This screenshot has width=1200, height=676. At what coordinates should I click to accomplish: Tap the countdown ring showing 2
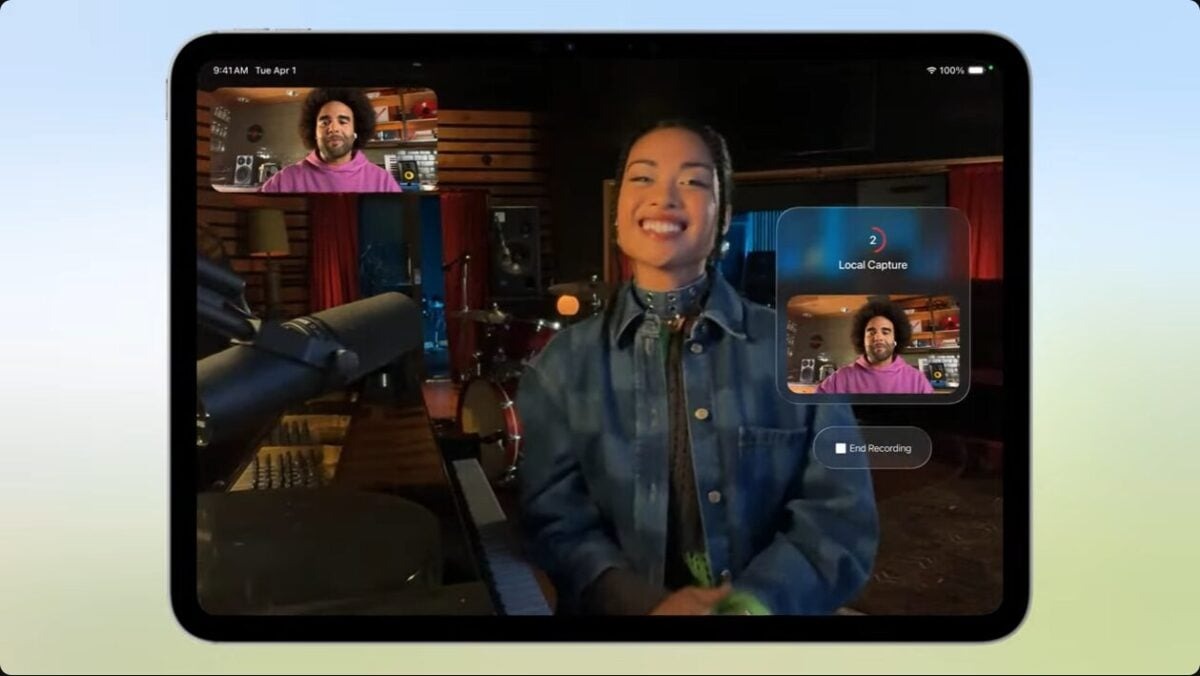(x=873, y=240)
